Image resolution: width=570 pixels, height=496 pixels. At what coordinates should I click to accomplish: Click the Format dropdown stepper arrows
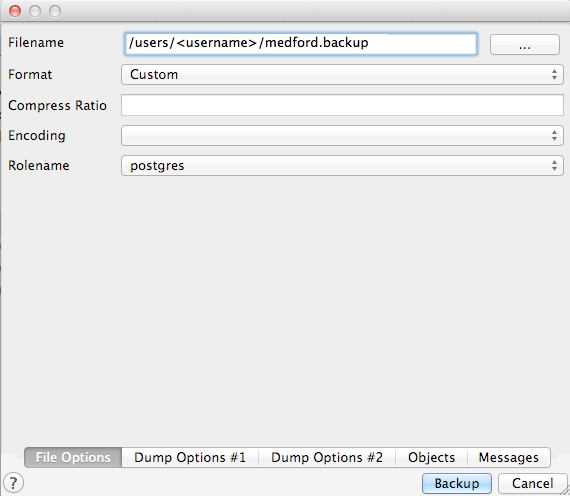[x=554, y=75]
